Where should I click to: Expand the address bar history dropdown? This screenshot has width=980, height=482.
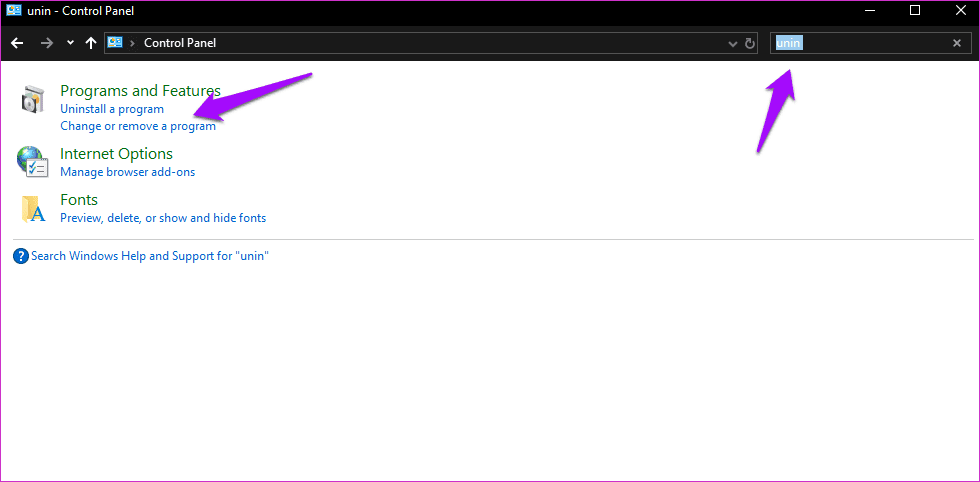pyautogui.click(x=733, y=43)
